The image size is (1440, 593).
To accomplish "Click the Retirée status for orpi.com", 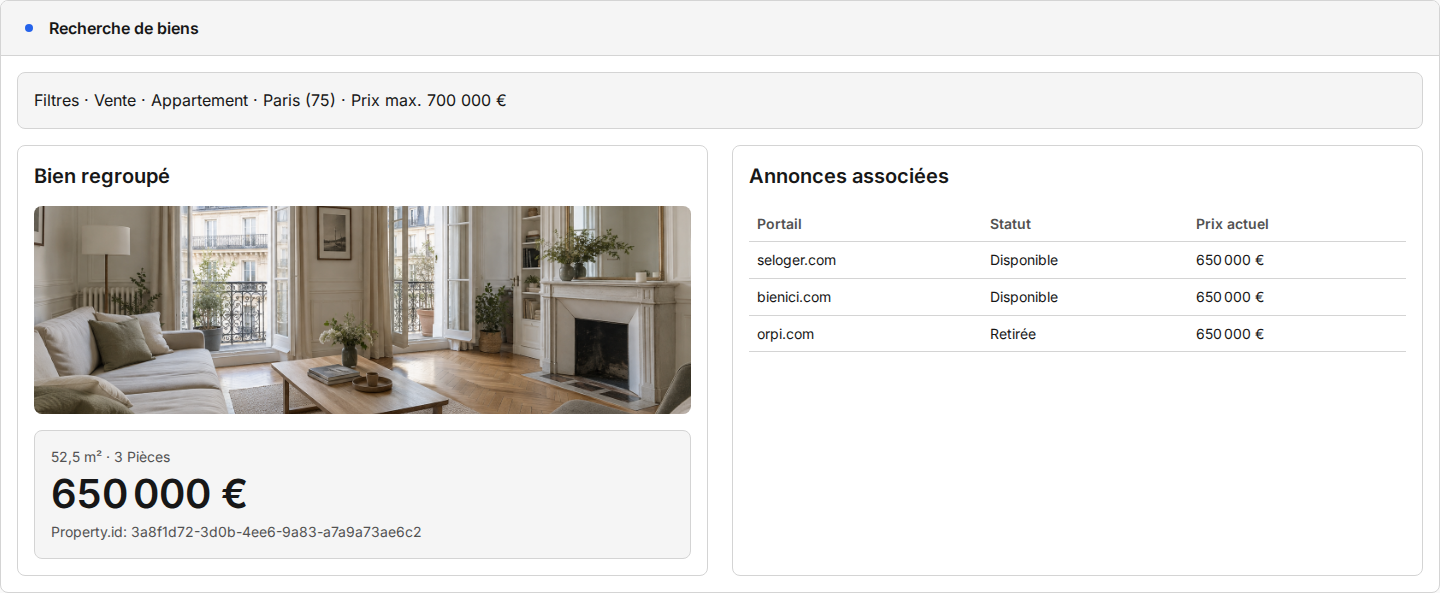I will [x=1013, y=334].
